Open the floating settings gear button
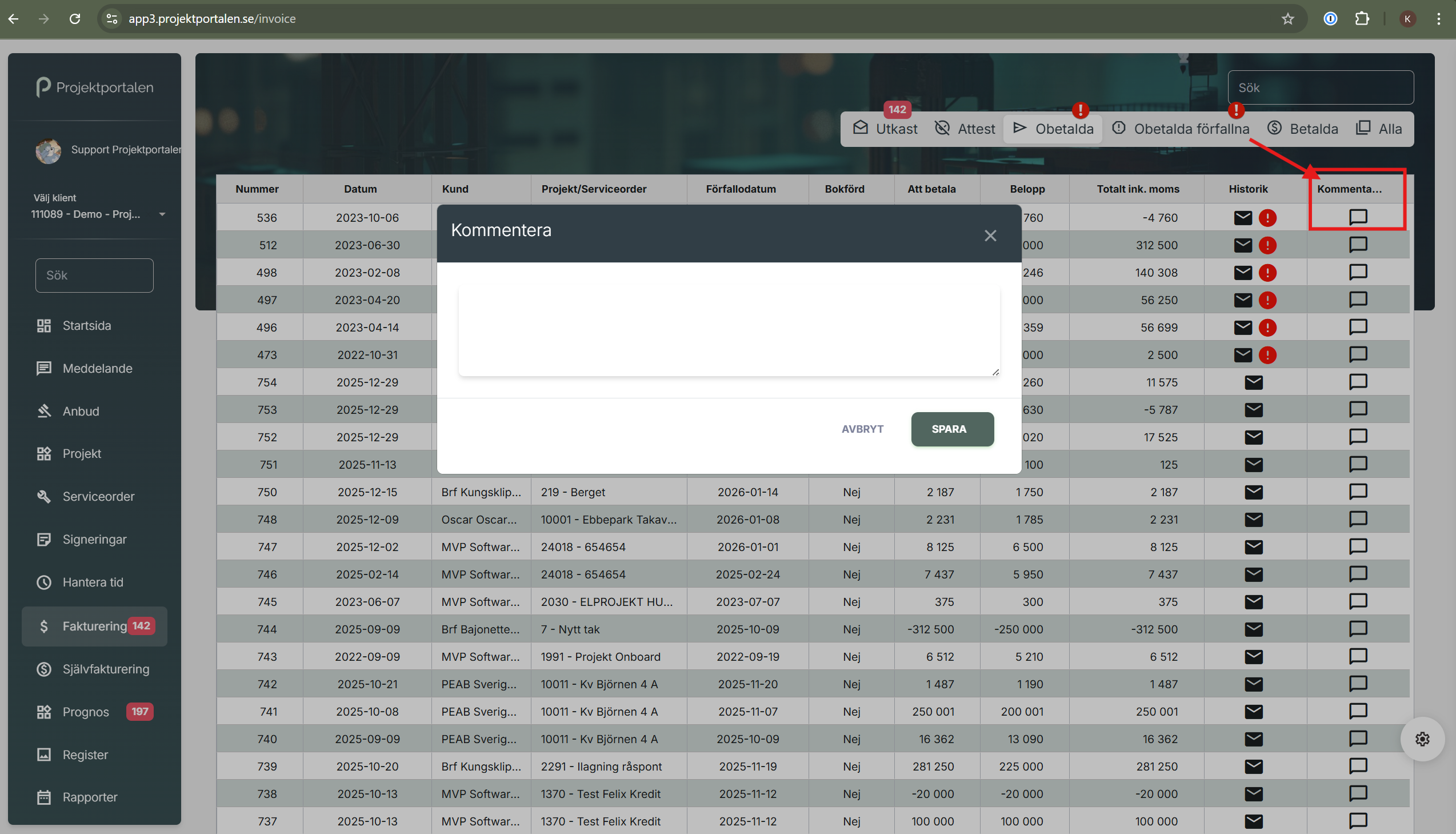 (x=1422, y=739)
